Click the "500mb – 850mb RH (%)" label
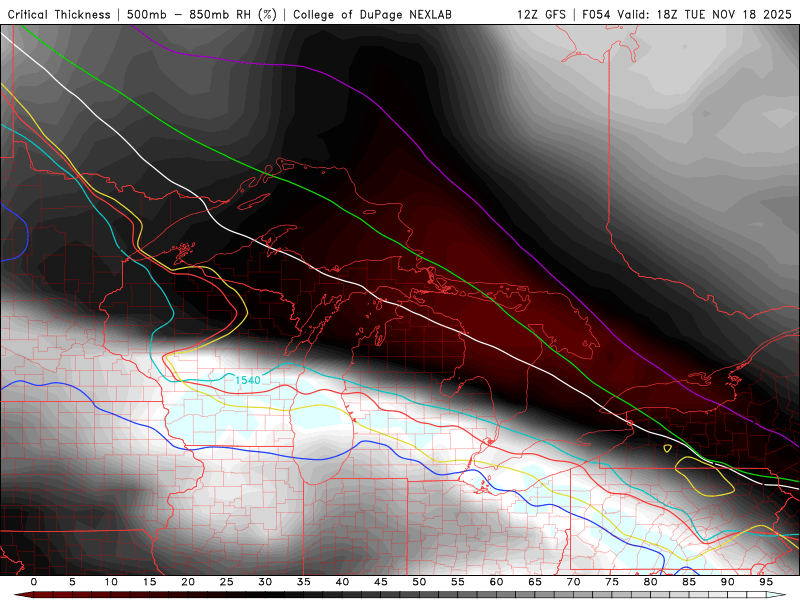Viewport: 800px width, 600px height. point(202,14)
